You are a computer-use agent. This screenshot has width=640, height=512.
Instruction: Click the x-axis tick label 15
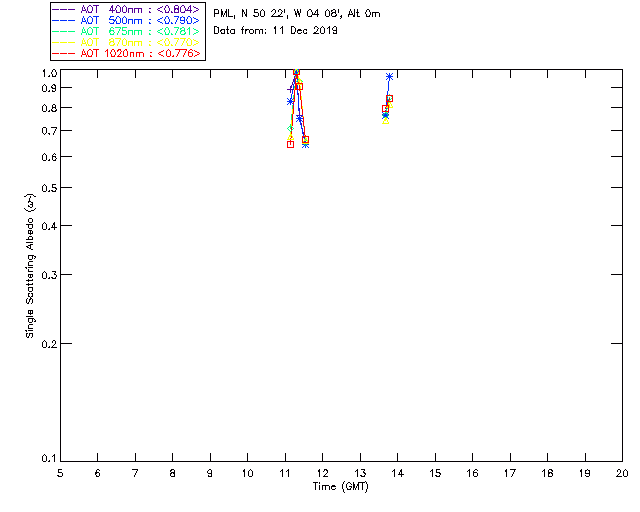pos(435,473)
